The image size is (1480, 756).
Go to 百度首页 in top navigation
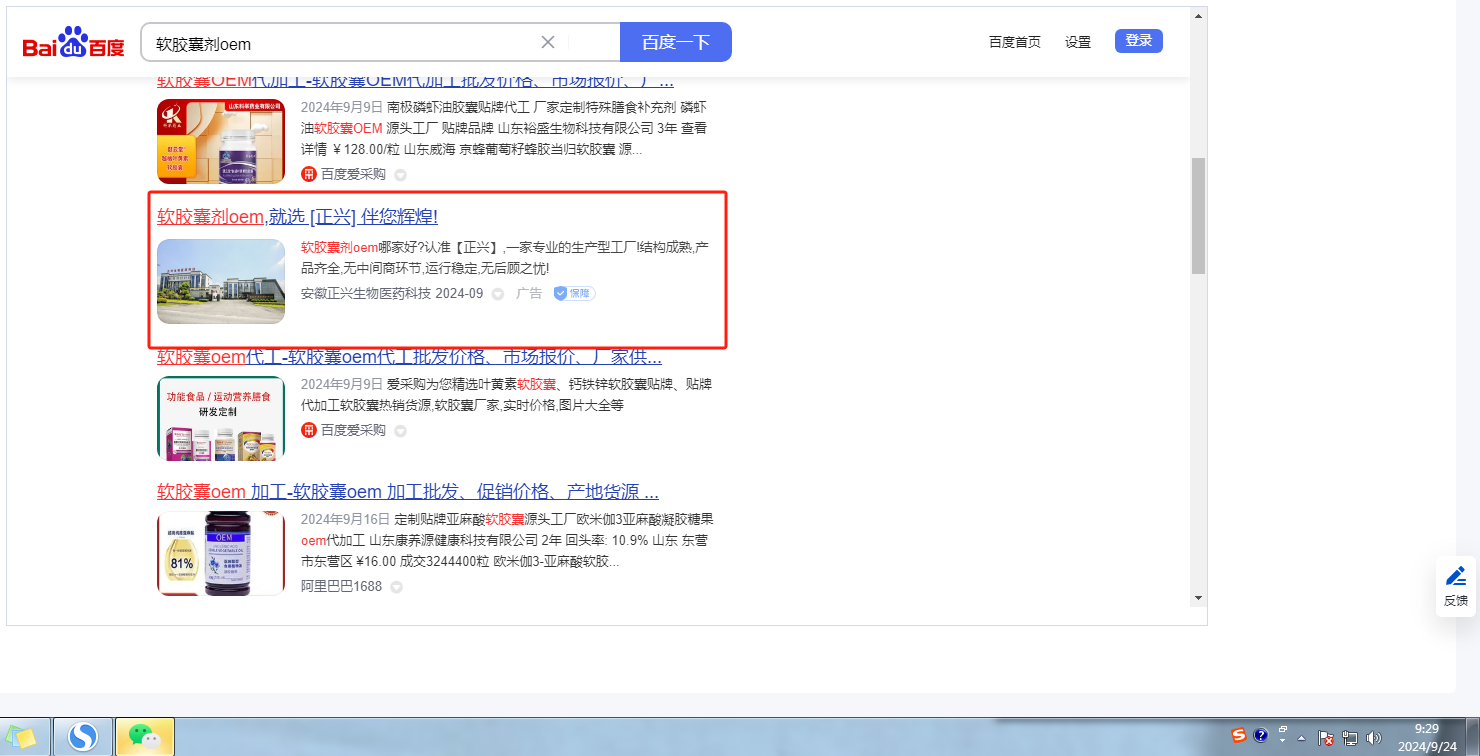pyautogui.click(x=1014, y=42)
